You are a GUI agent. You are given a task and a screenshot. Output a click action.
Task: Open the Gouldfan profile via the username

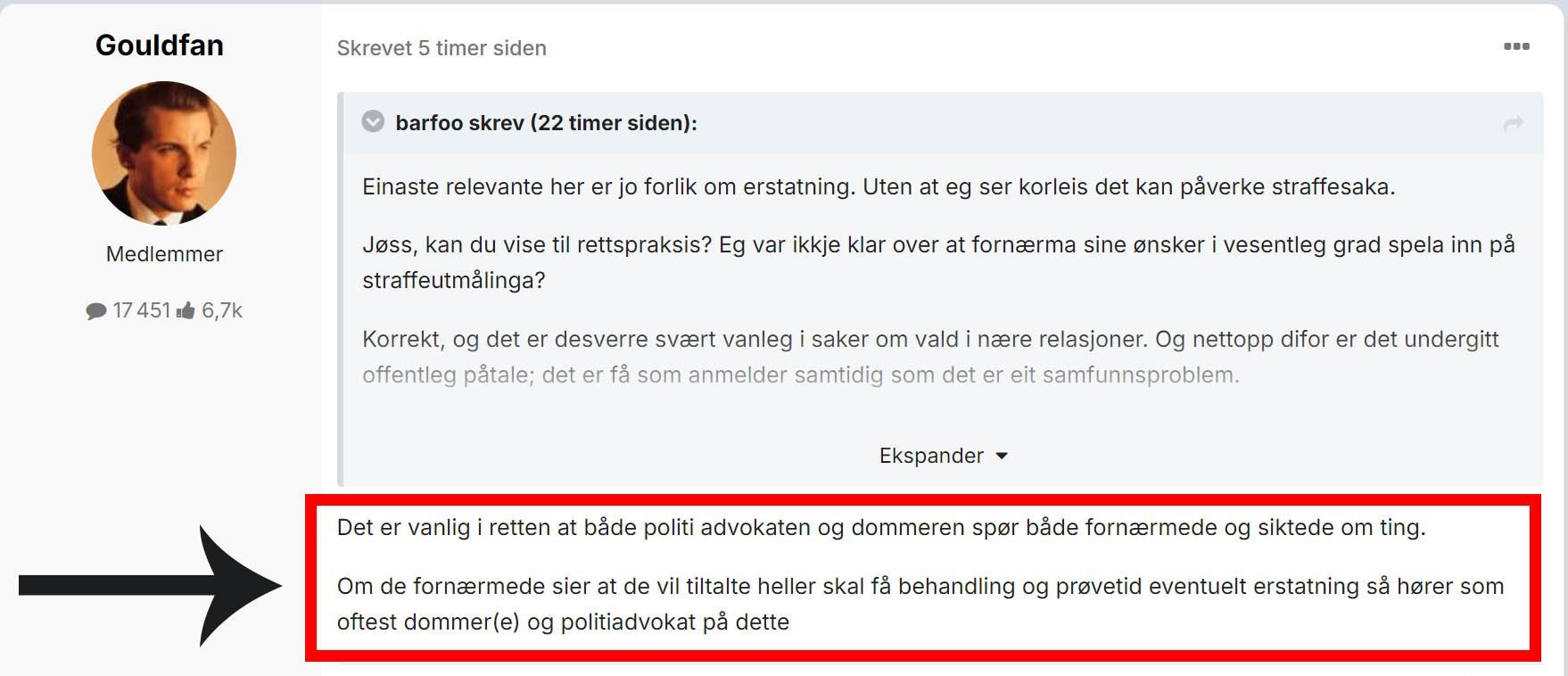point(160,45)
